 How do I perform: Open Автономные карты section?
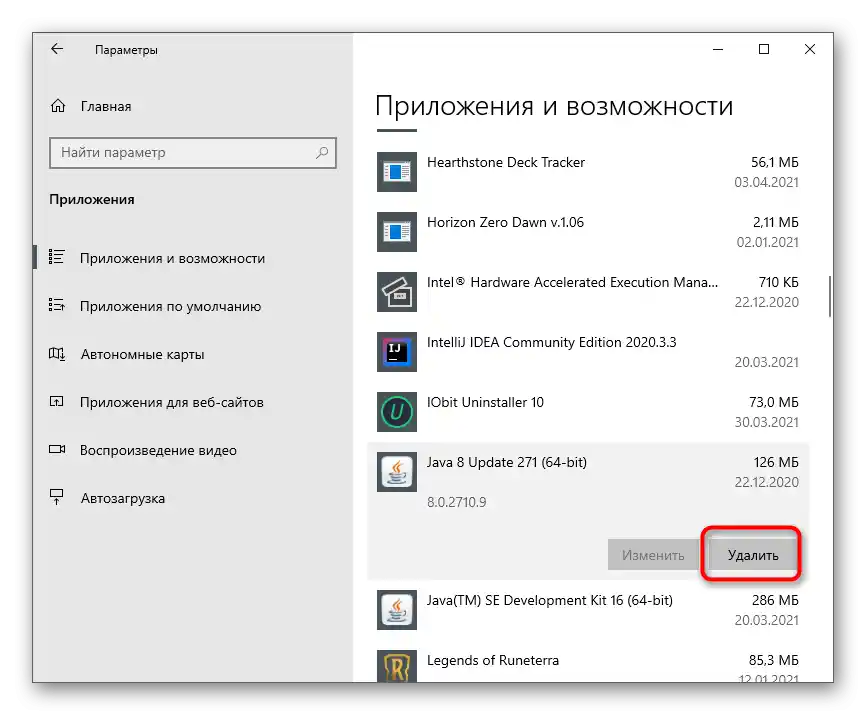(x=142, y=354)
